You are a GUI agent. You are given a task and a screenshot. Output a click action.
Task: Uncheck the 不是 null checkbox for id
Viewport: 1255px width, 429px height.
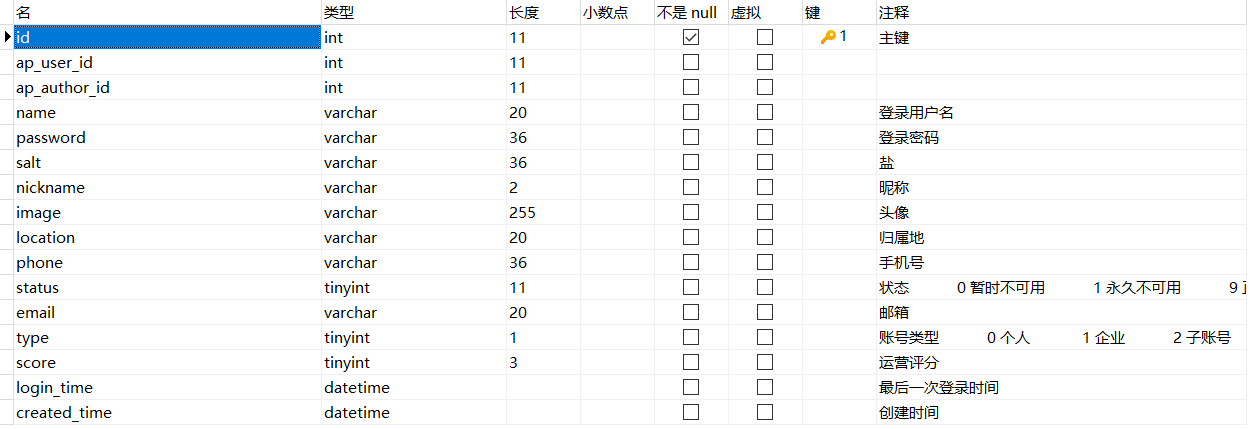pyautogui.click(x=690, y=37)
